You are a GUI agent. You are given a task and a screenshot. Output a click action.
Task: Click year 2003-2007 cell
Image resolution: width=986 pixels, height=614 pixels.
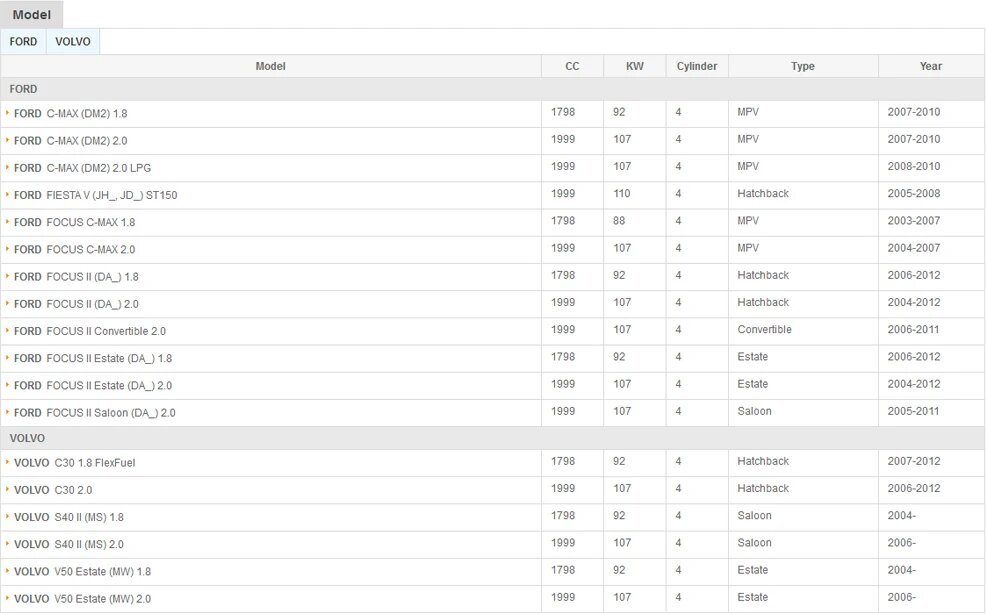pyautogui.click(x=914, y=221)
